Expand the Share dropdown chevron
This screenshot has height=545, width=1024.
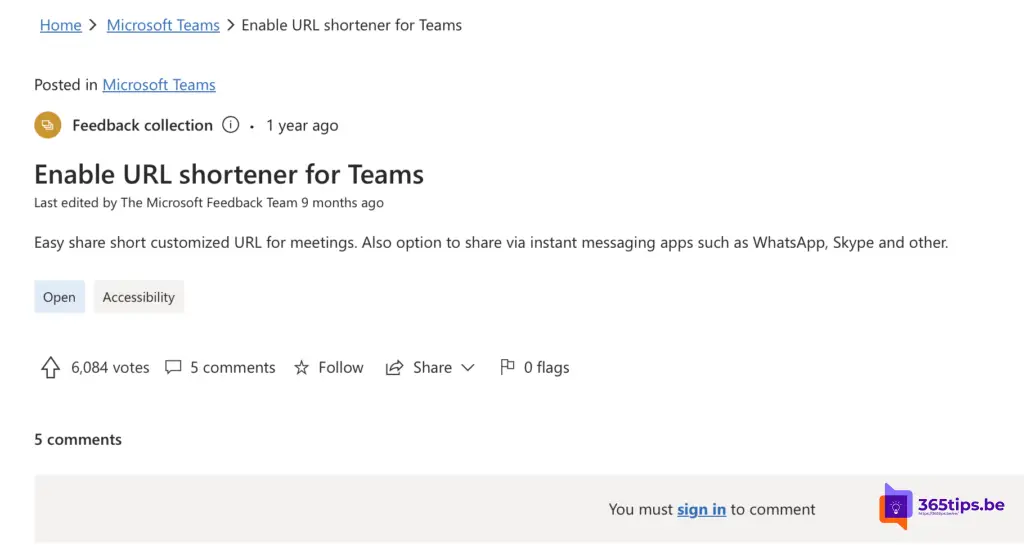click(x=468, y=368)
